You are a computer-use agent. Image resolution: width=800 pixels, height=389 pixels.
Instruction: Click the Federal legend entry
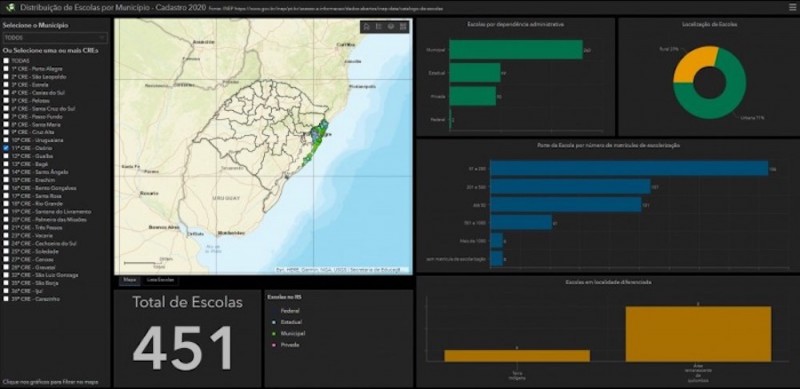pyautogui.click(x=290, y=310)
